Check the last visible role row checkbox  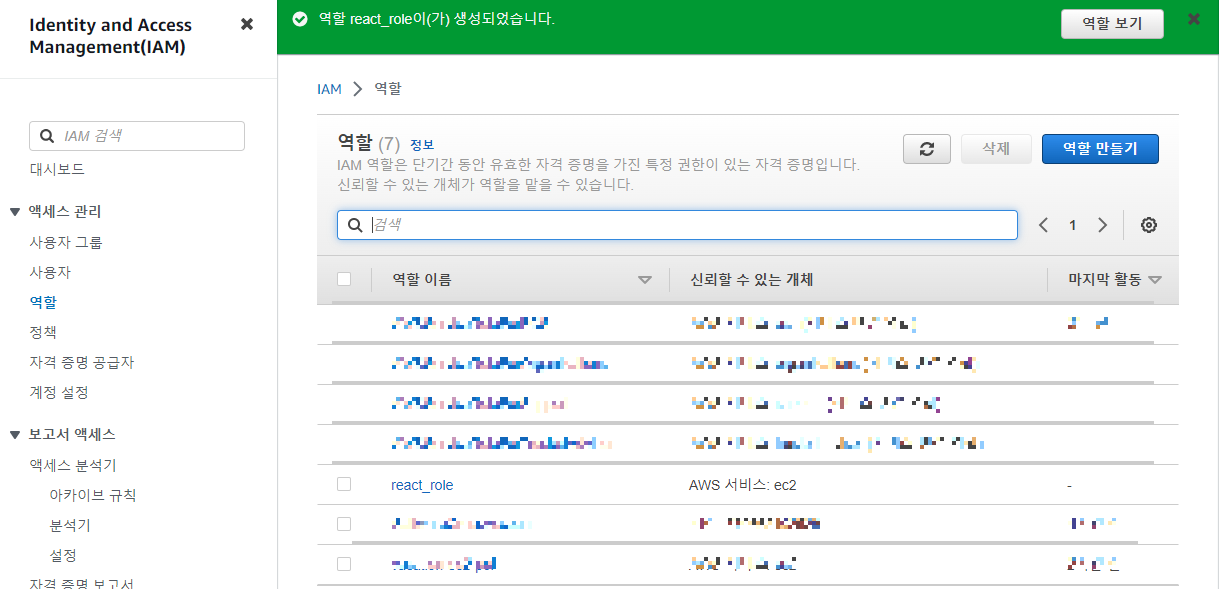pyautogui.click(x=344, y=564)
